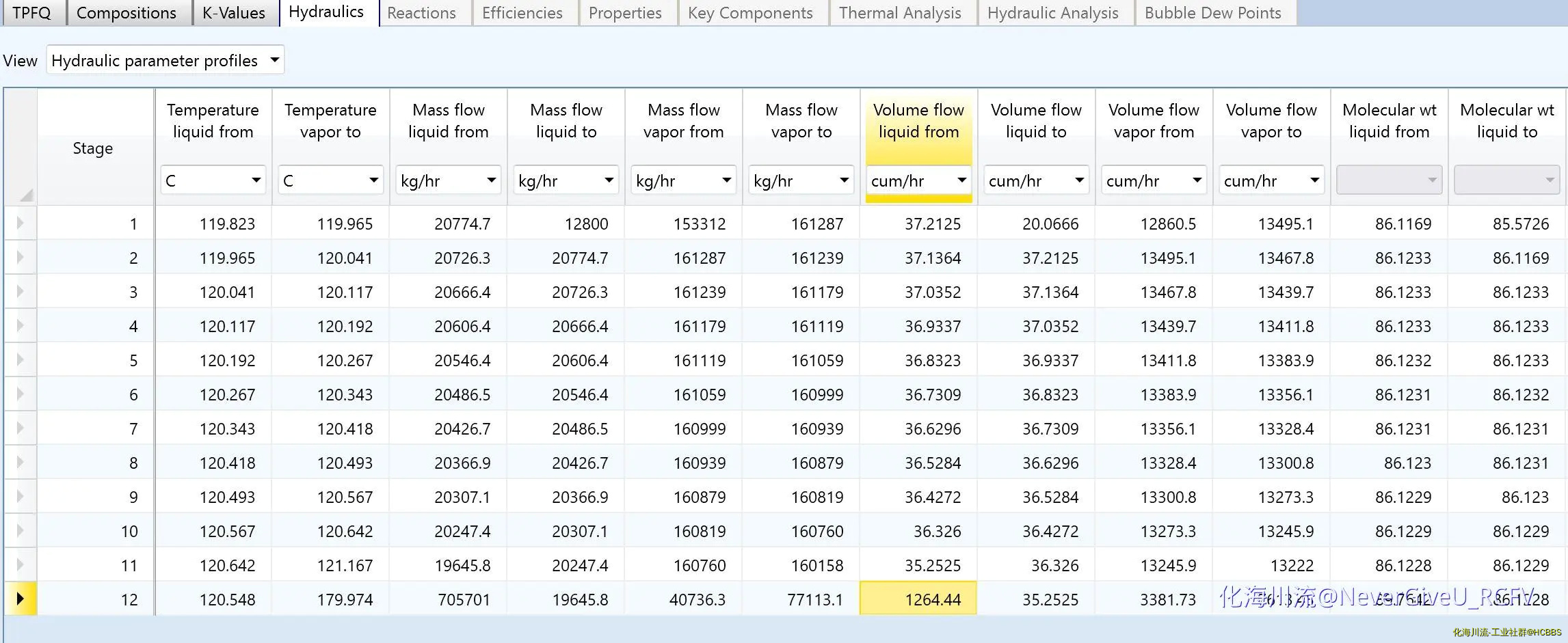Image resolution: width=1568 pixels, height=643 pixels.
Task: Click molecular weight 86.1228 in stage 11
Action: coord(1390,565)
